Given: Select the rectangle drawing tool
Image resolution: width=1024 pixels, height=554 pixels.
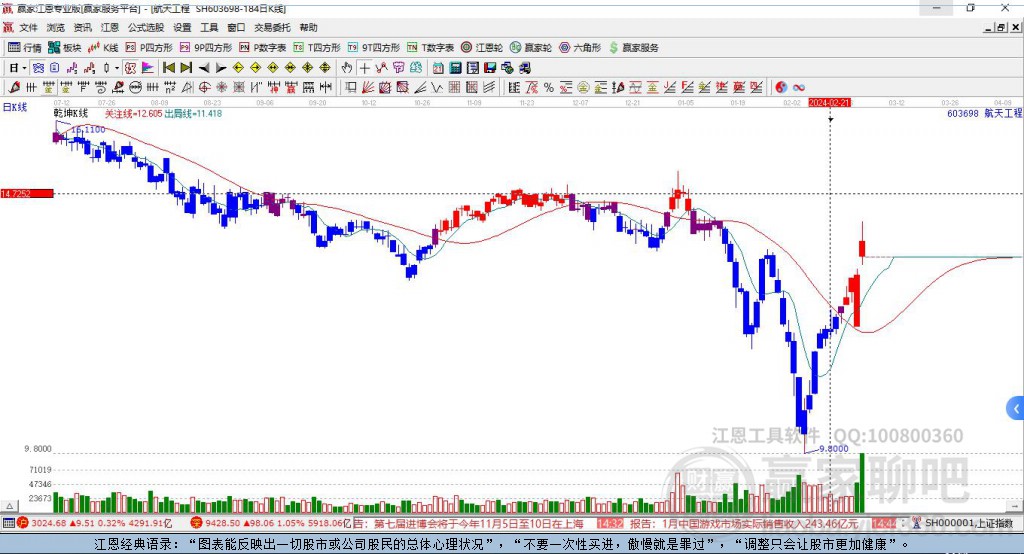Looking at the screenshot, I should click(x=350, y=87).
